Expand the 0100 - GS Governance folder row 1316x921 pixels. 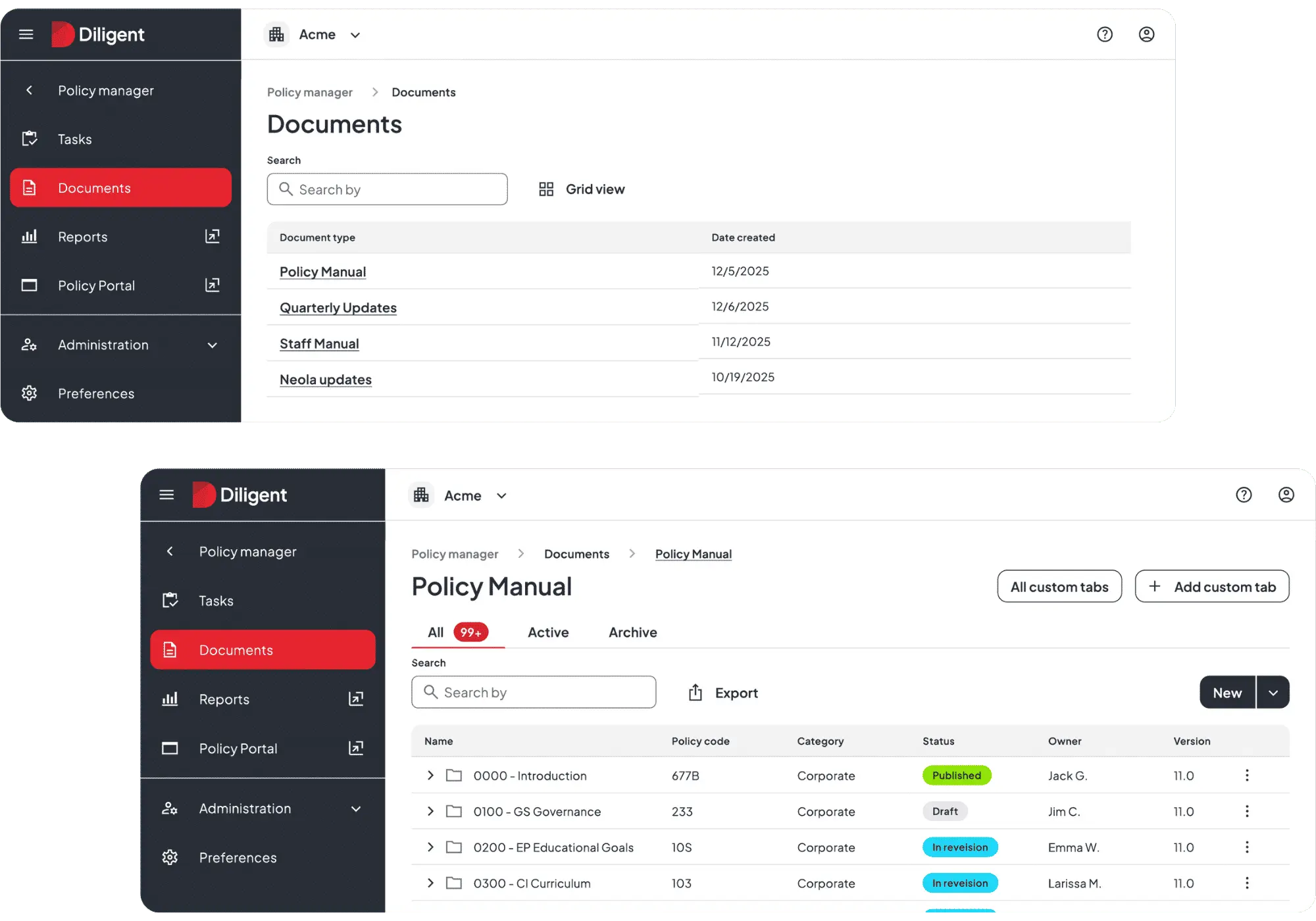coord(430,811)
